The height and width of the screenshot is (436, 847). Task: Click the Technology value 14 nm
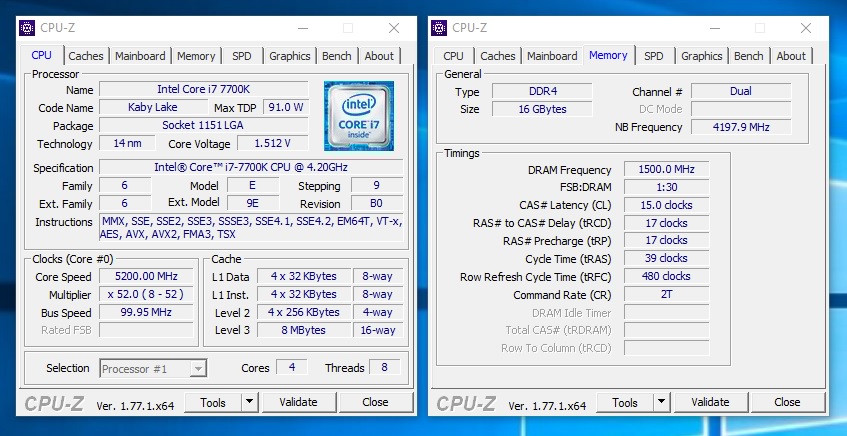tap(127, 143)
